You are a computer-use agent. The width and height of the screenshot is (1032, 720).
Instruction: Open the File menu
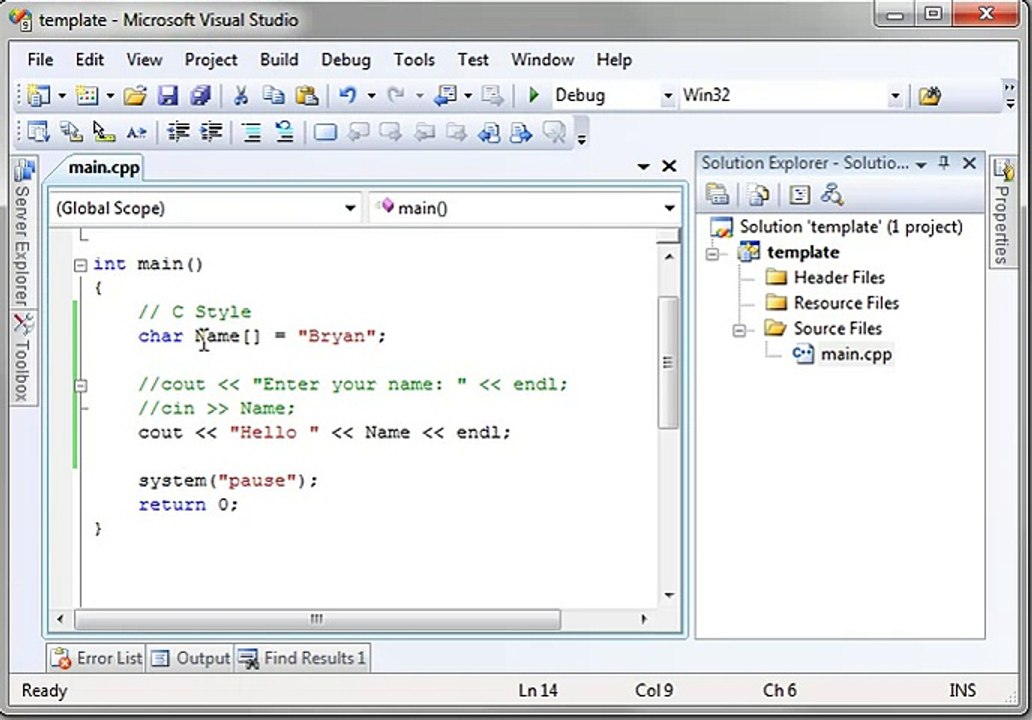click(x=40, y=60)
